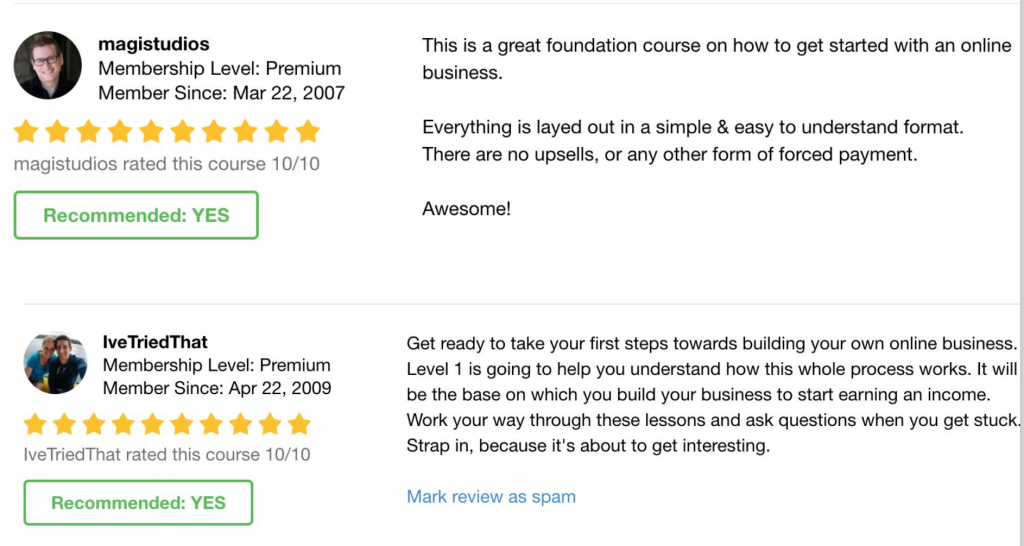1024x546 pixels.
Task: Click third star in magistudios rating
Action: click(x=90, y=132)
